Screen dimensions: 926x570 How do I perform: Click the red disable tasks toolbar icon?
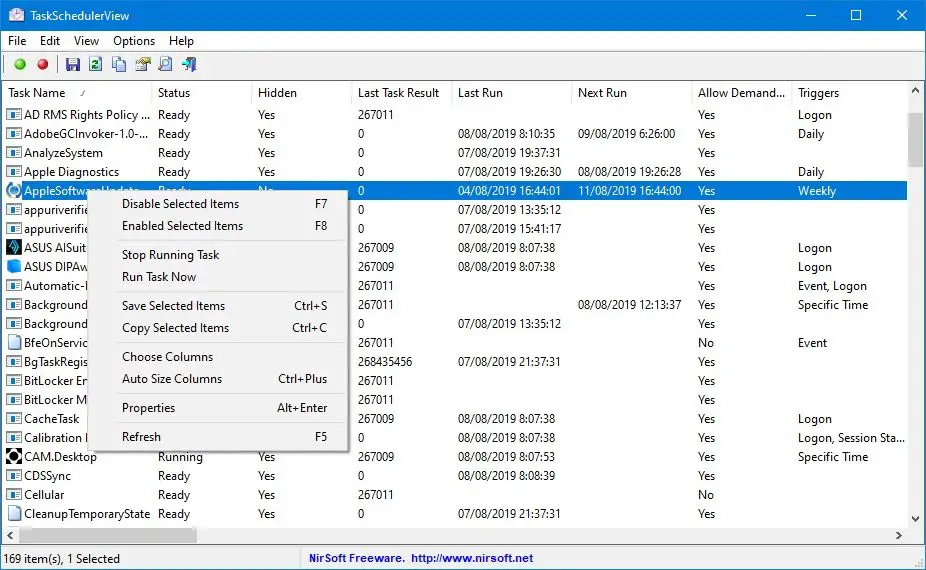(42, 64)
